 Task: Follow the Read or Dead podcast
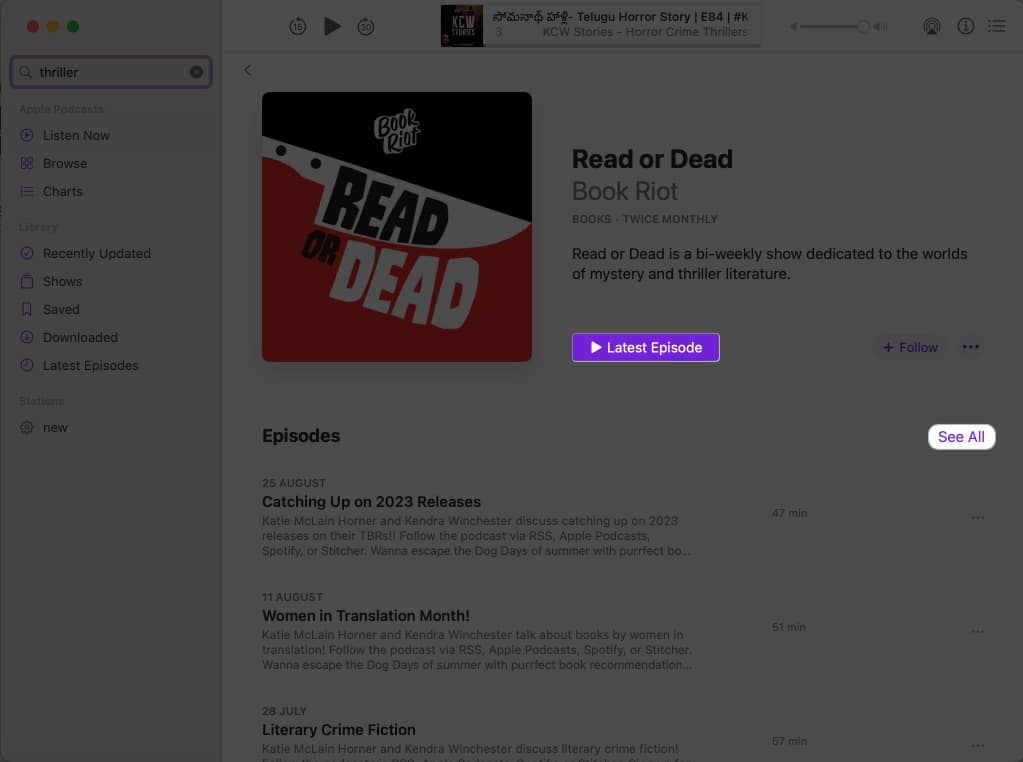[x=910, y=347]
